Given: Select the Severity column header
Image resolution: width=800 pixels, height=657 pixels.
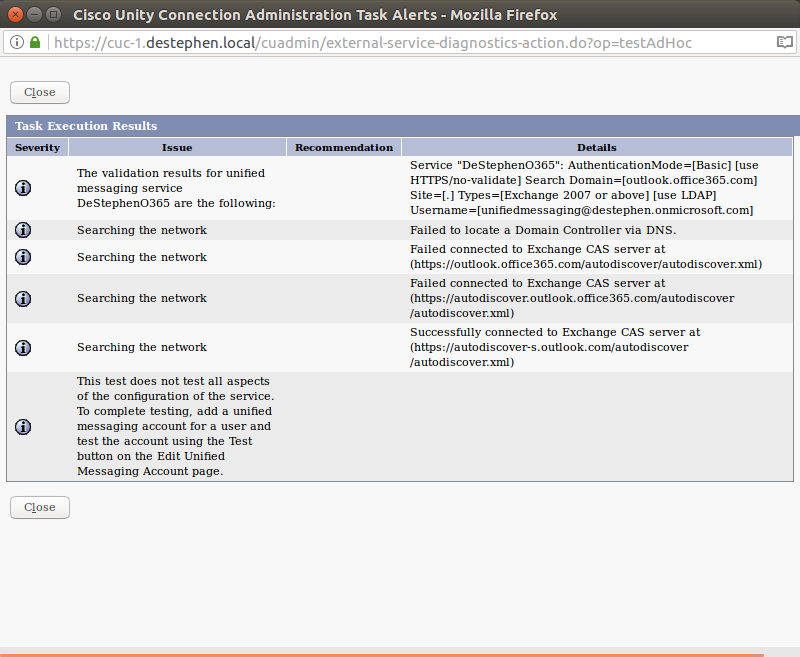Looking at the screenshot, I should [x=37, y=147].
